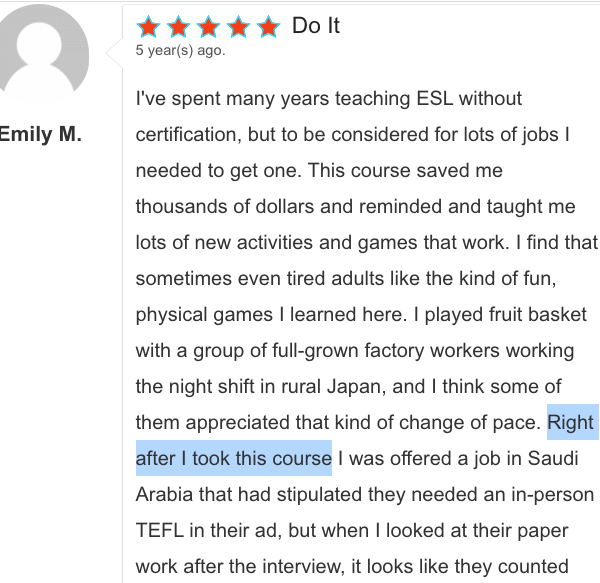600x583 pixels.
Task: Click the reviewer name Emily M.
Action: pos(40,134)
